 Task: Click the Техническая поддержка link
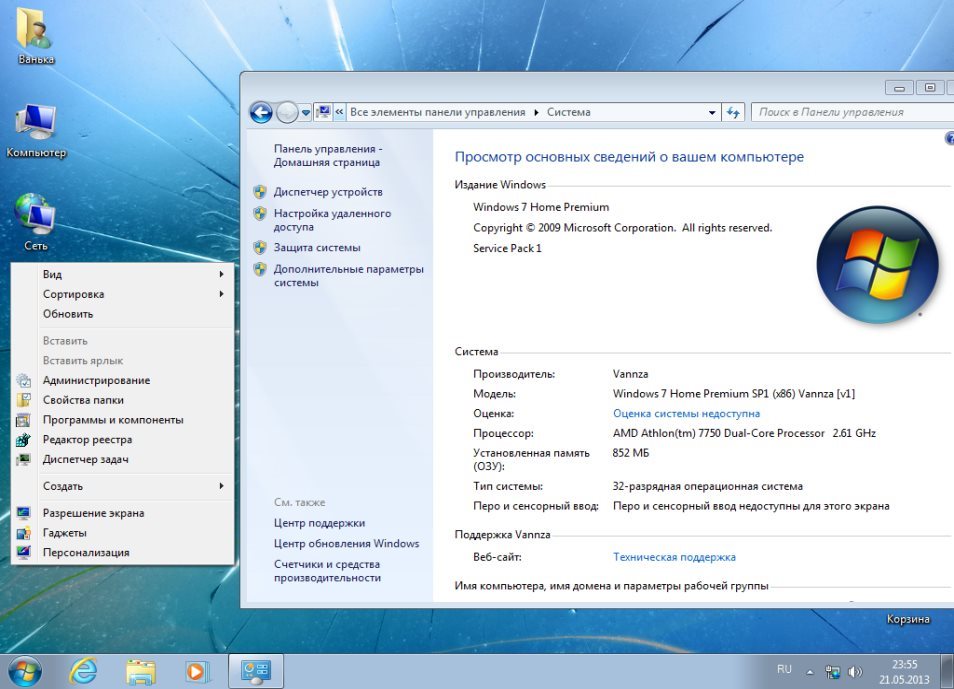point(674,557)
